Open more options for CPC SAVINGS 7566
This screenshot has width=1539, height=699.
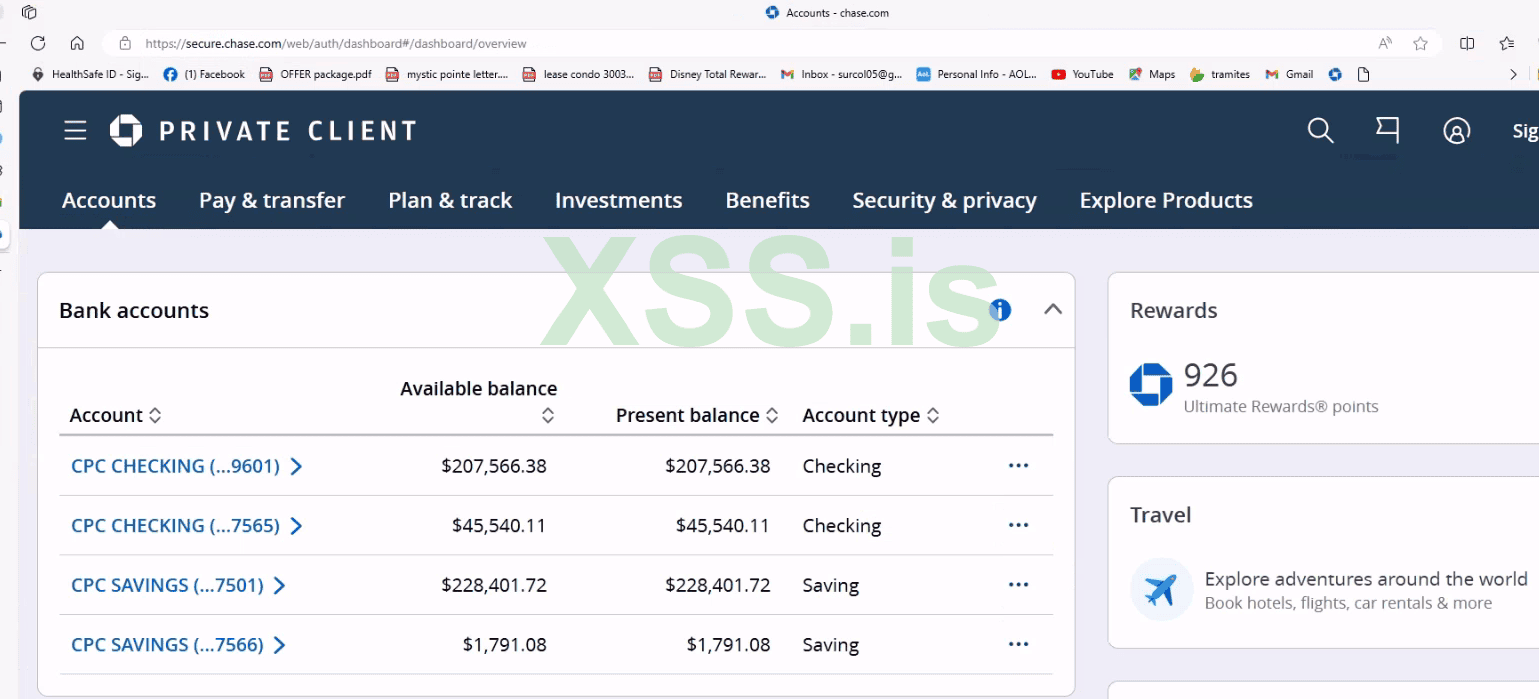(1018, 645)
